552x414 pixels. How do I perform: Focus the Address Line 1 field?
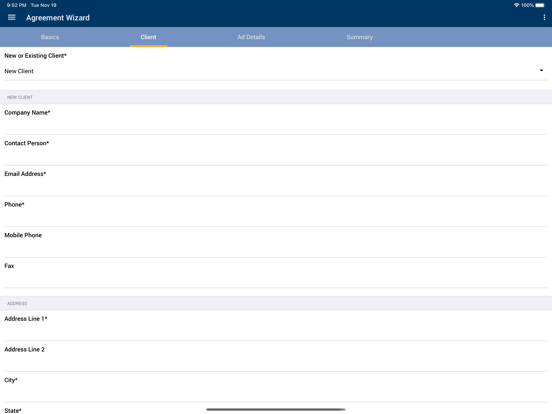pyautogui.click(x=276, y=332)
